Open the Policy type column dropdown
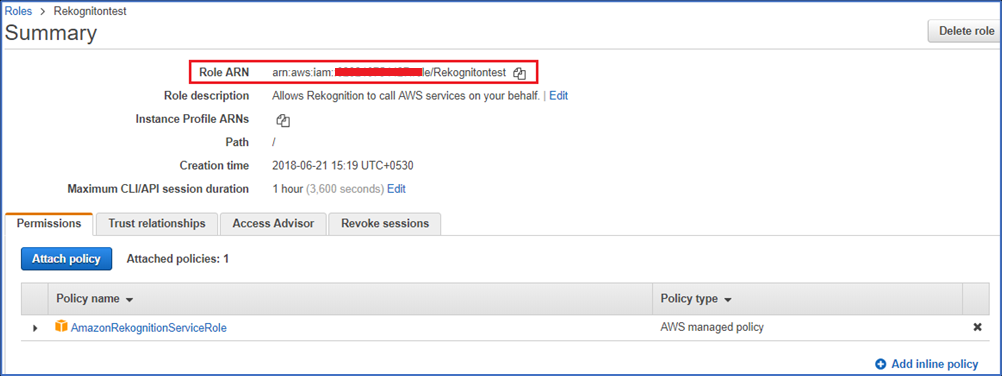The height and width of the screenshot is (377, 1003). [x=727, y=300]
